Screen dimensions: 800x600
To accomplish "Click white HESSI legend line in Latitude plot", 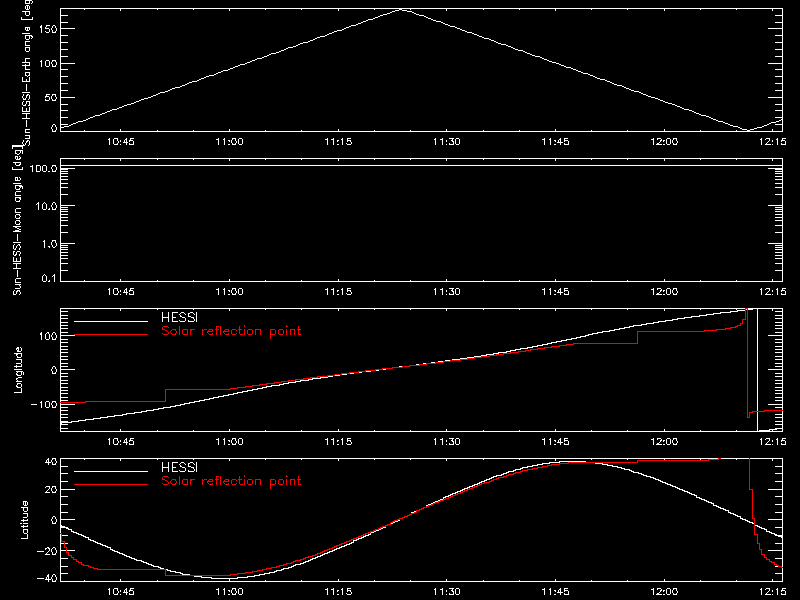I will (111, 471).
